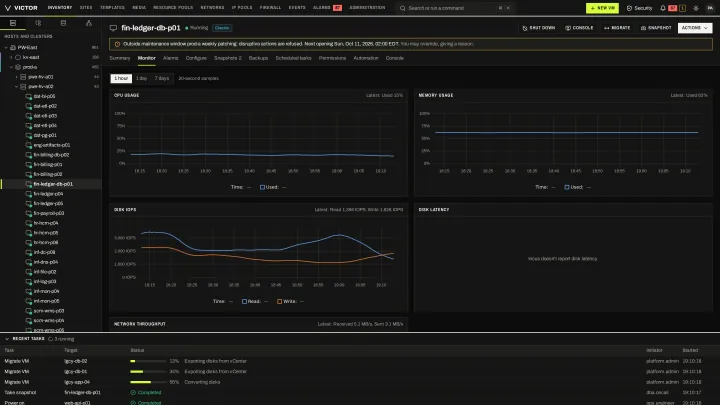The height and width of the screenshot is (405, 720).
Task: Open the Monitor tab
Action: [x=146, y=58]
